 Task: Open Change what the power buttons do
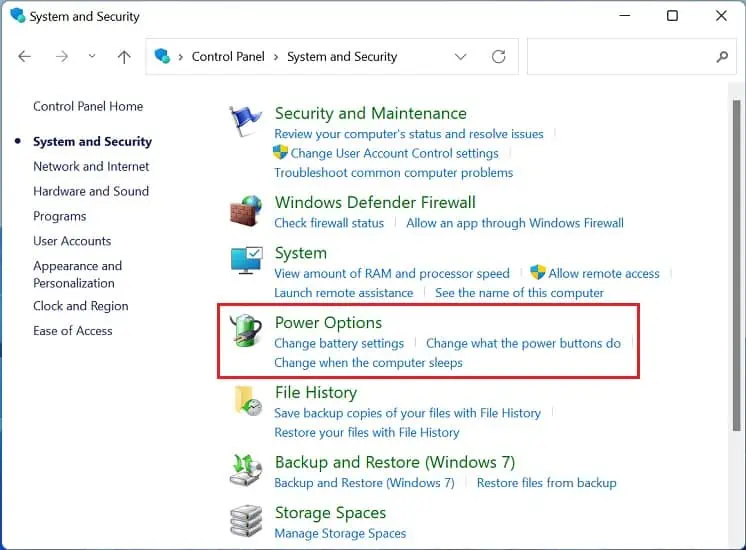click(x=523, y=343)
